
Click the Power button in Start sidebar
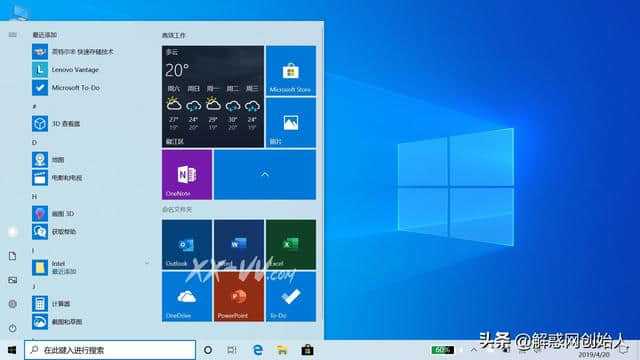click(12, 328)
